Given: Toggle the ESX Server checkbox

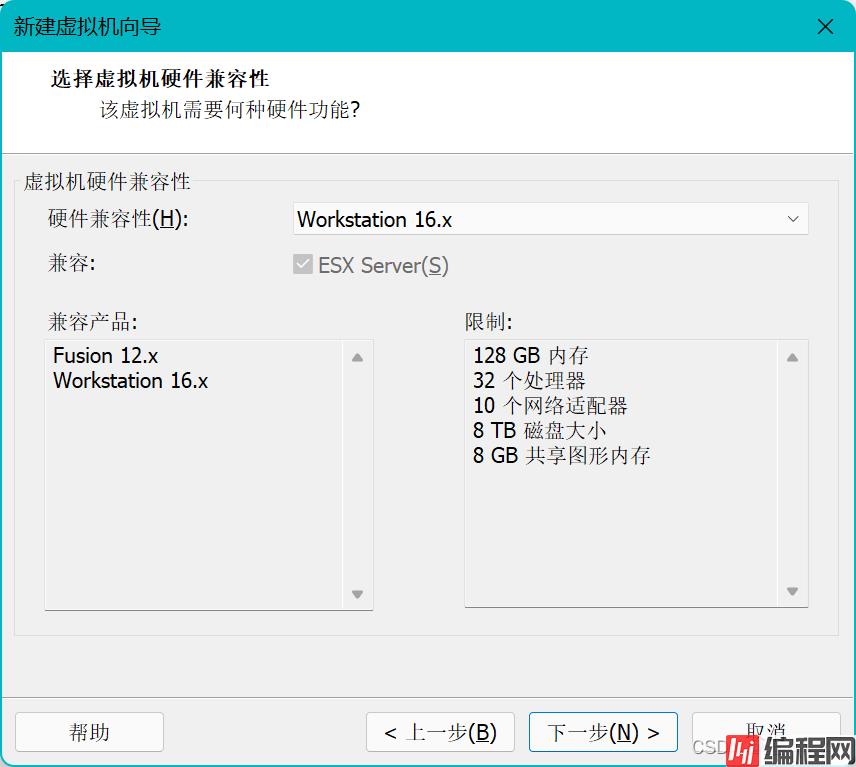Looking at the screenshot, I should pyautogui.click(x=303, y=265).
